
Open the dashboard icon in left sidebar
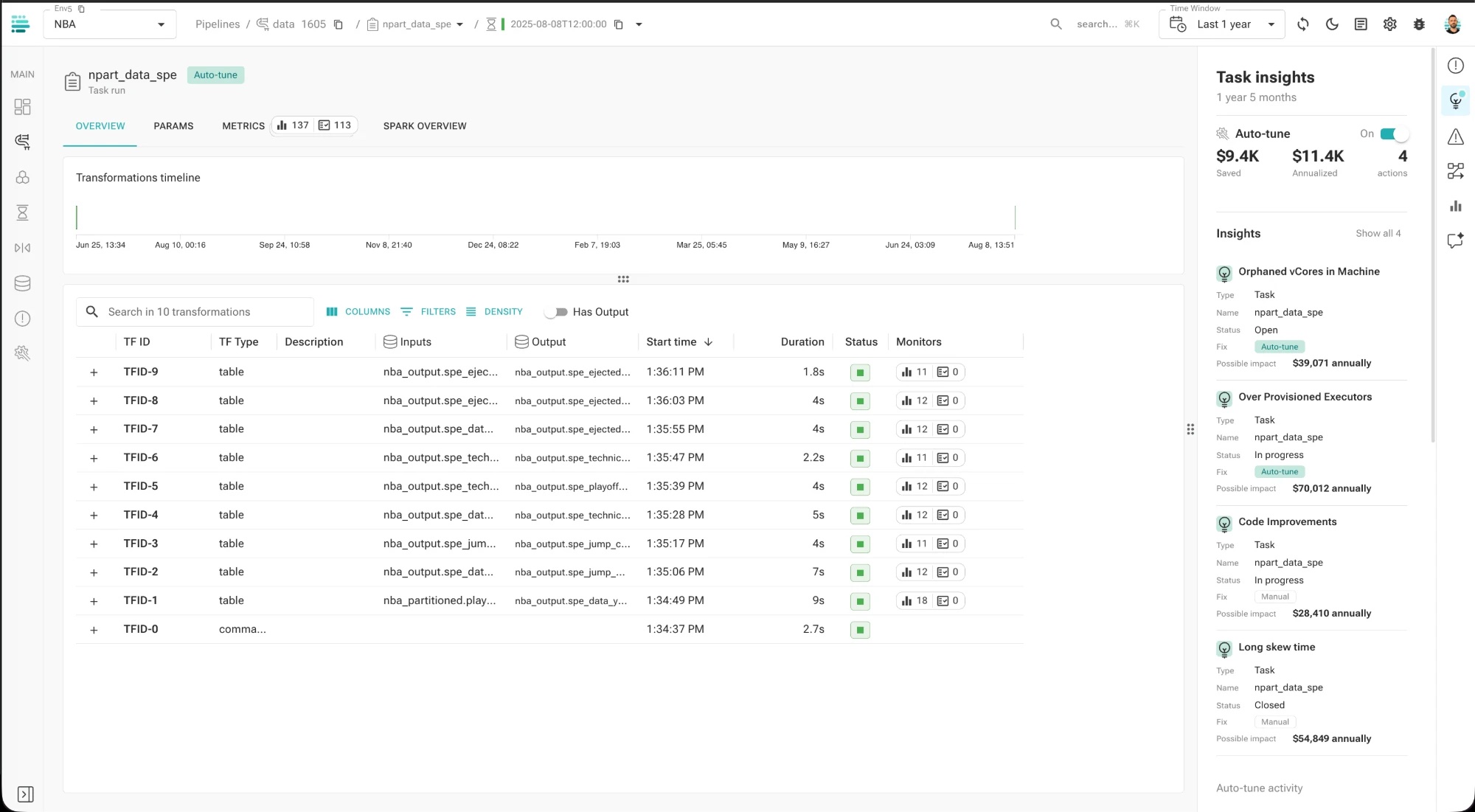23,107
